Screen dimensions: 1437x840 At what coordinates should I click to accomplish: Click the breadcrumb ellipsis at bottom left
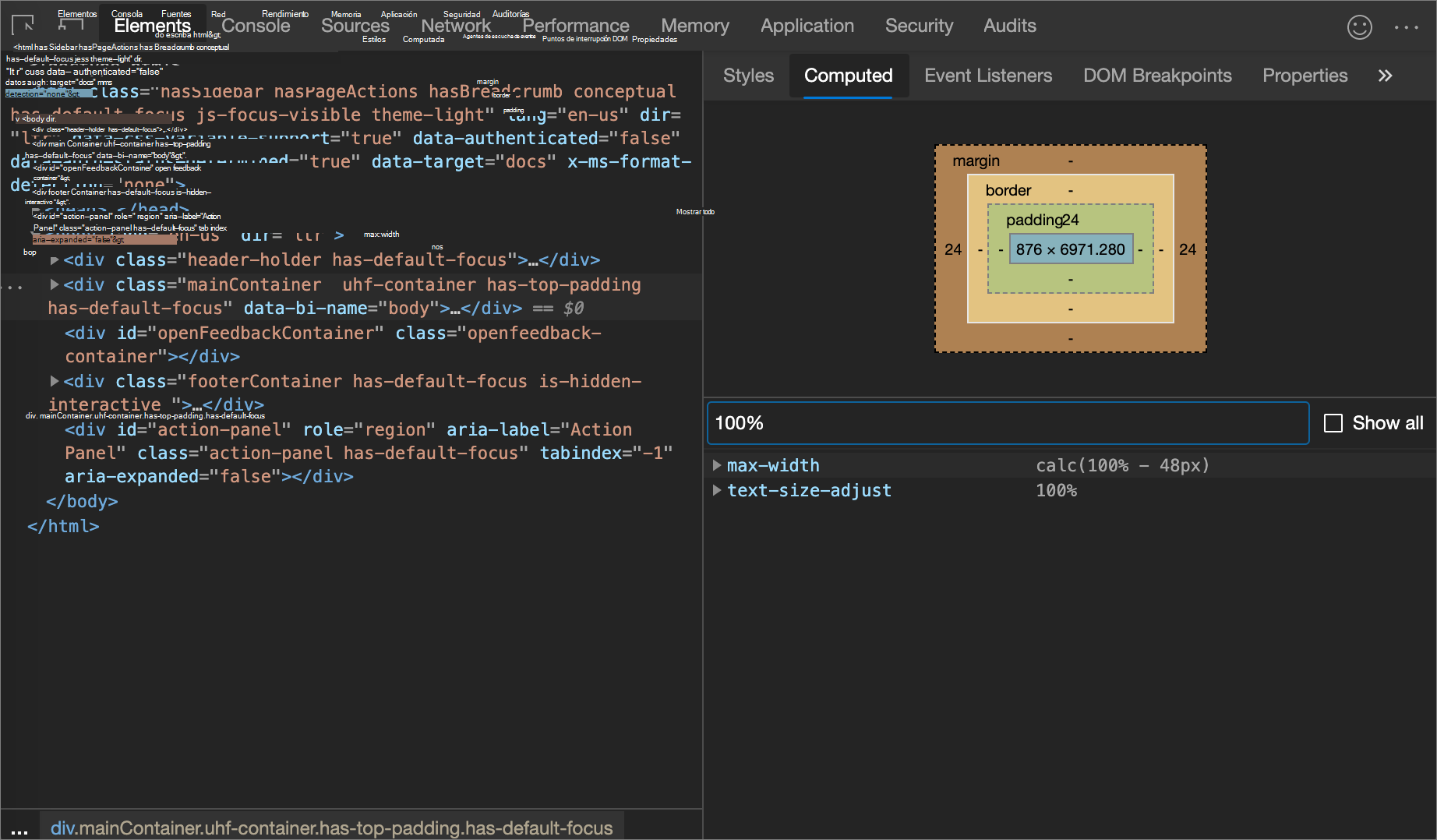pos(19,829)
